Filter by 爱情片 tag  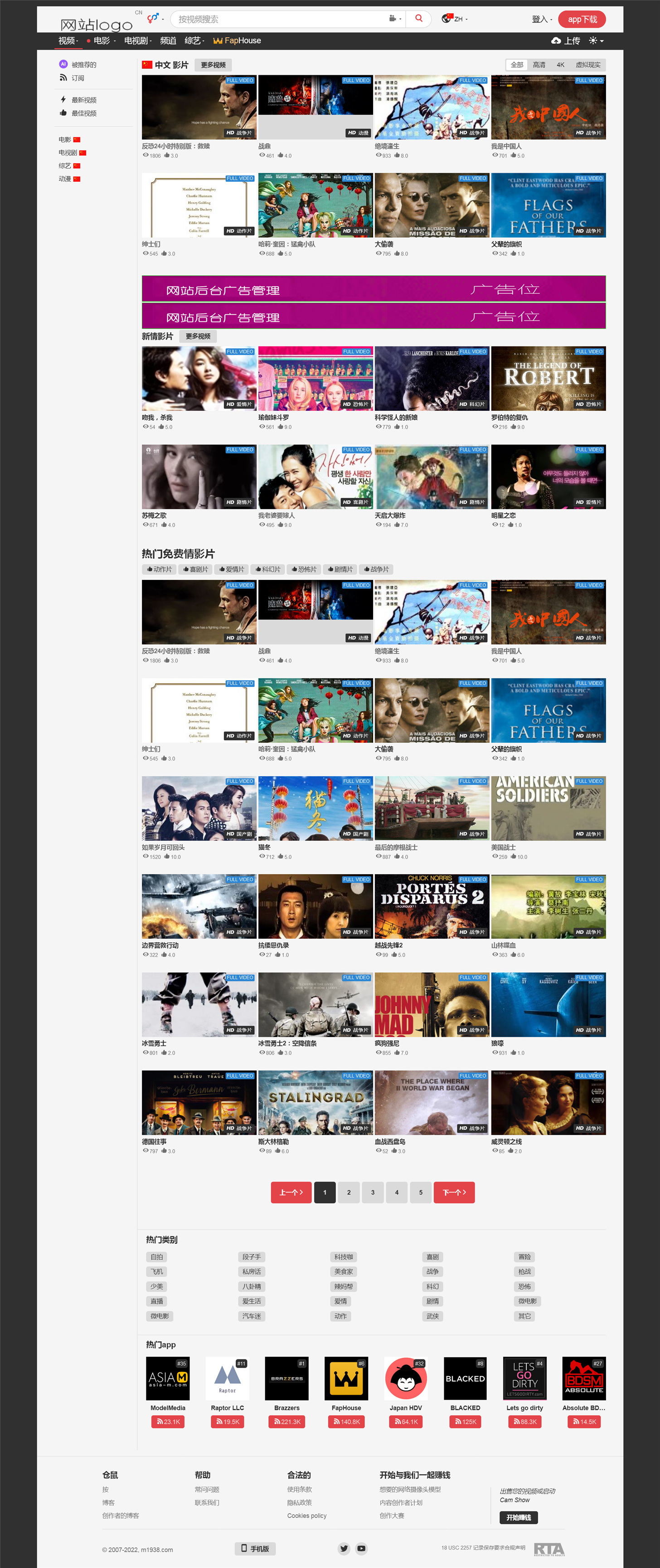[232, 570]
